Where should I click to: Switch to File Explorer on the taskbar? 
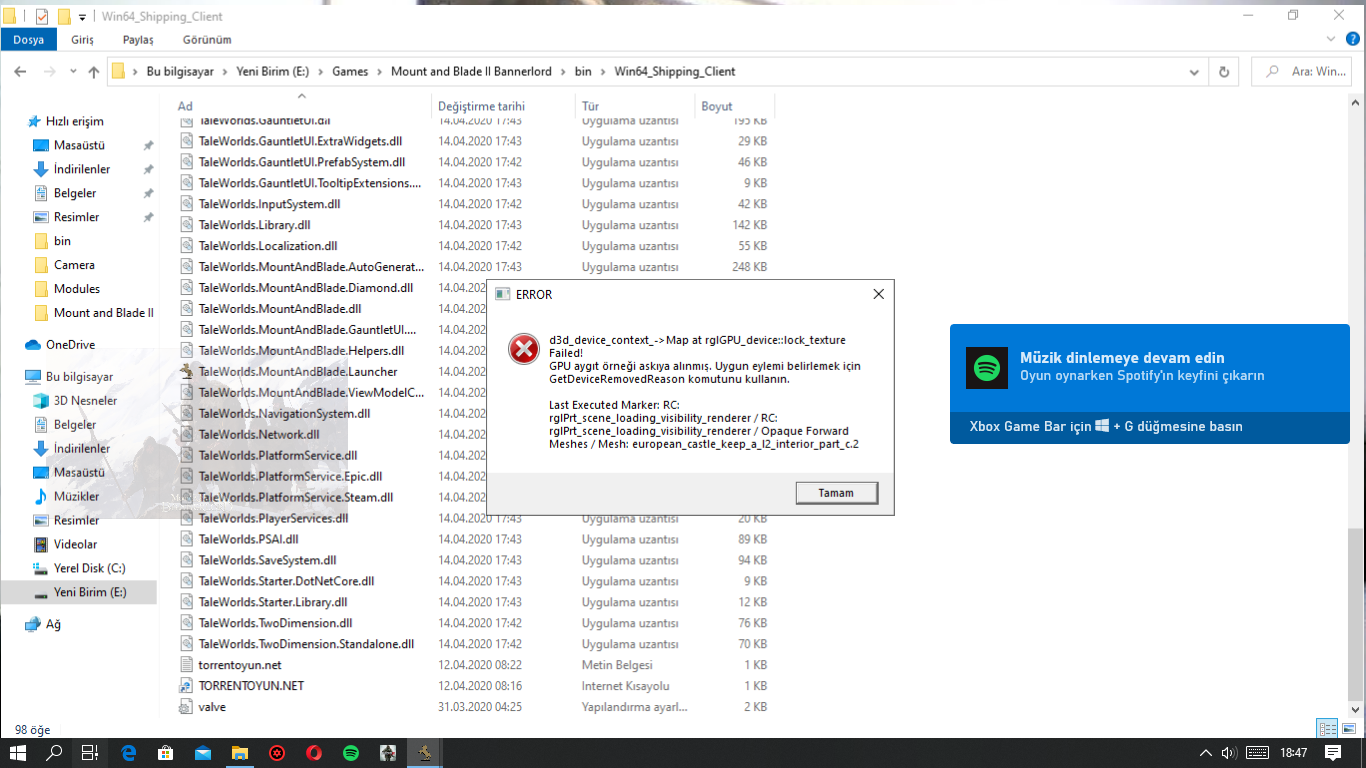click(x=240, y=753)
